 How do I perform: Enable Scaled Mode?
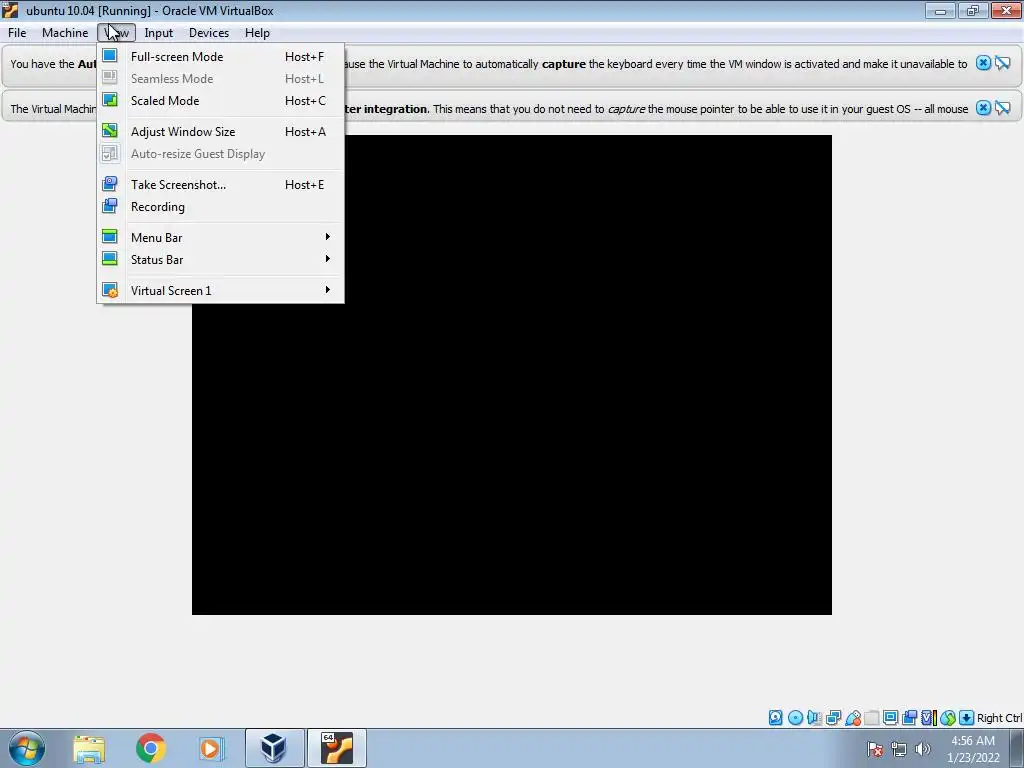coord(220,101)
